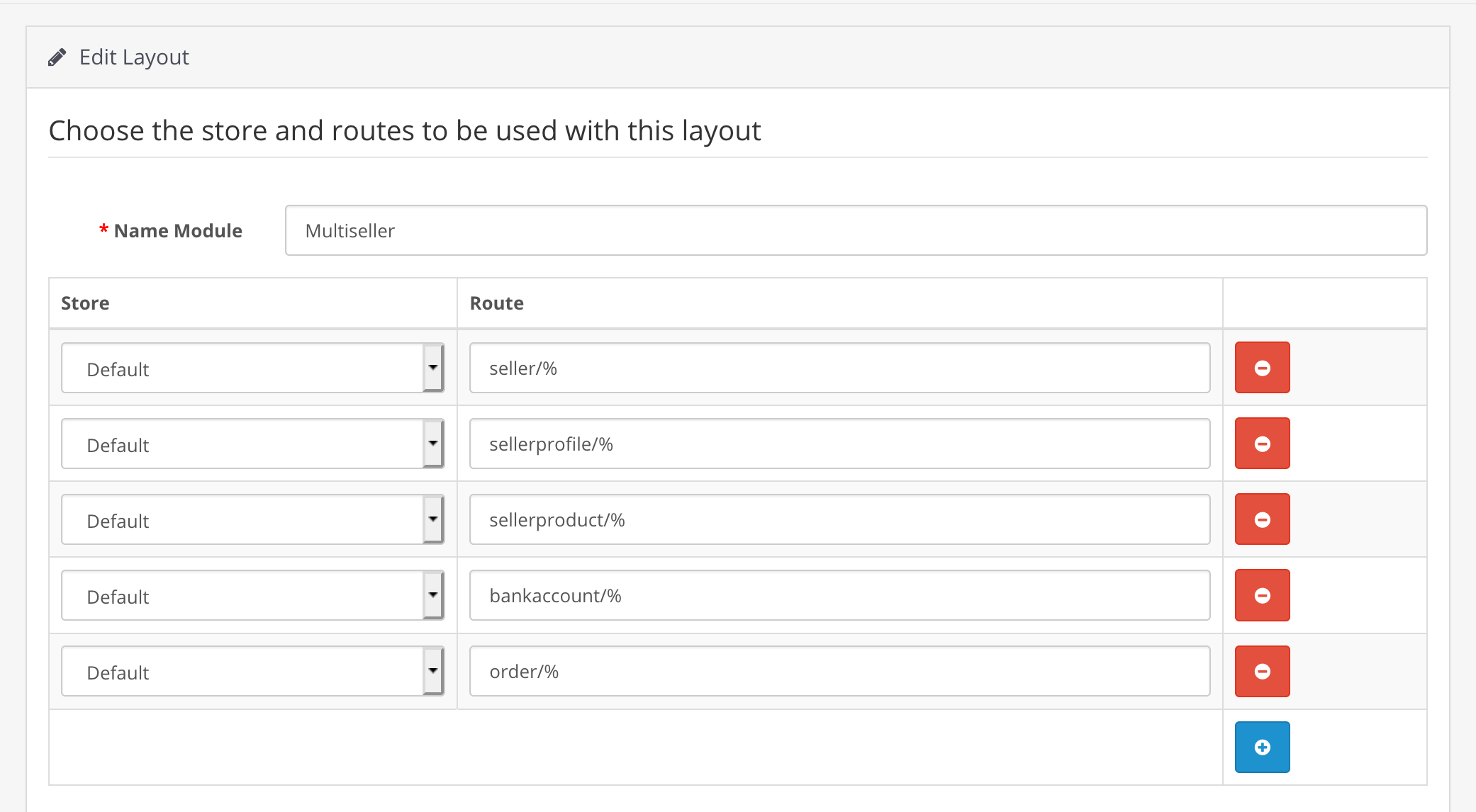Click the red asterisk next to Name Module
Screen dimensions: 1476x812
click(103, 230)
